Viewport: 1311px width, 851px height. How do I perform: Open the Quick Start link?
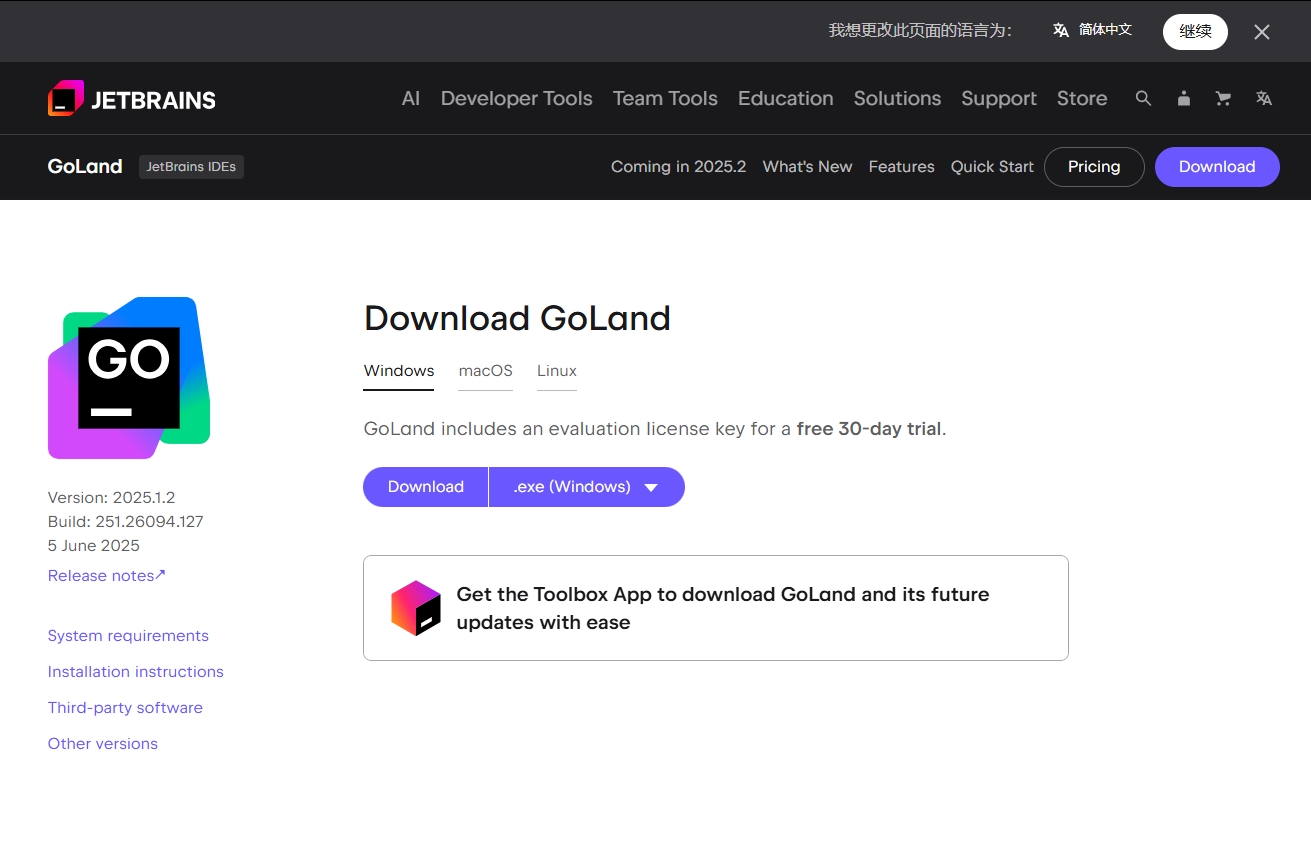coord(992,167)
